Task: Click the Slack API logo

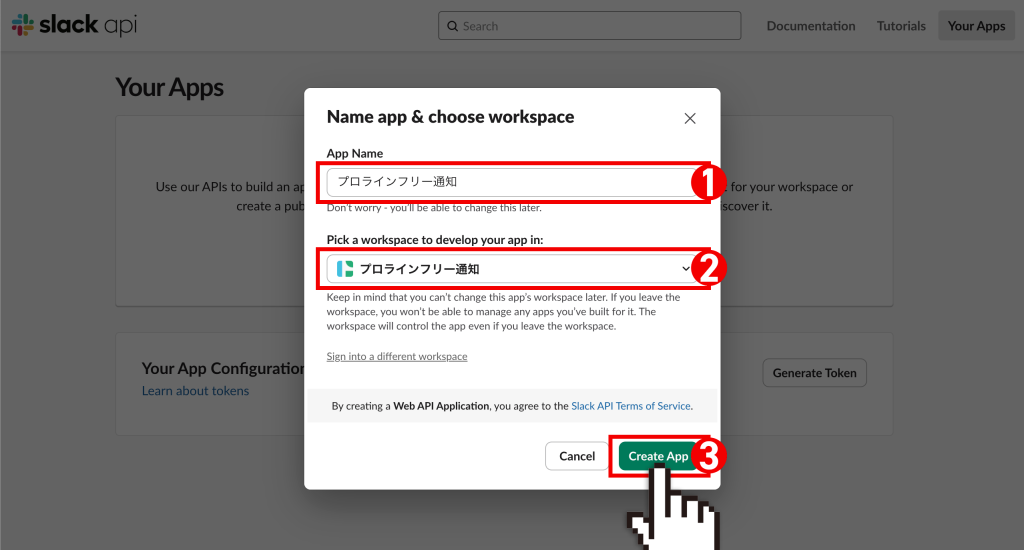Action: [74, 25]
